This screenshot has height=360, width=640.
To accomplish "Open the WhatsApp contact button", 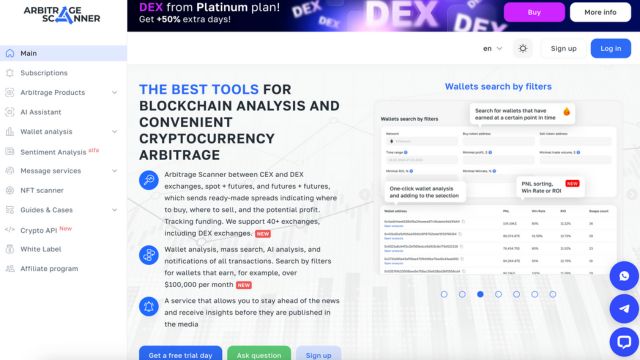I will coord(624,276).
